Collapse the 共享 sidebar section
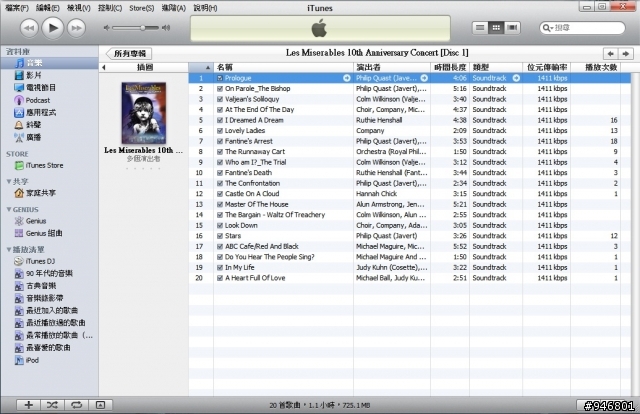Image resolution: width=640 pixels, height=414 pixels. 9,181
